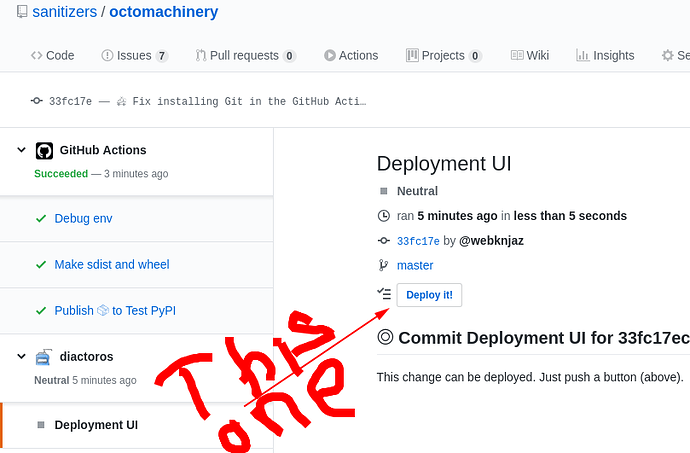Open the Debug env check run
The height and width of the screenshot is (453, 690).
click(x=83, y=218)
